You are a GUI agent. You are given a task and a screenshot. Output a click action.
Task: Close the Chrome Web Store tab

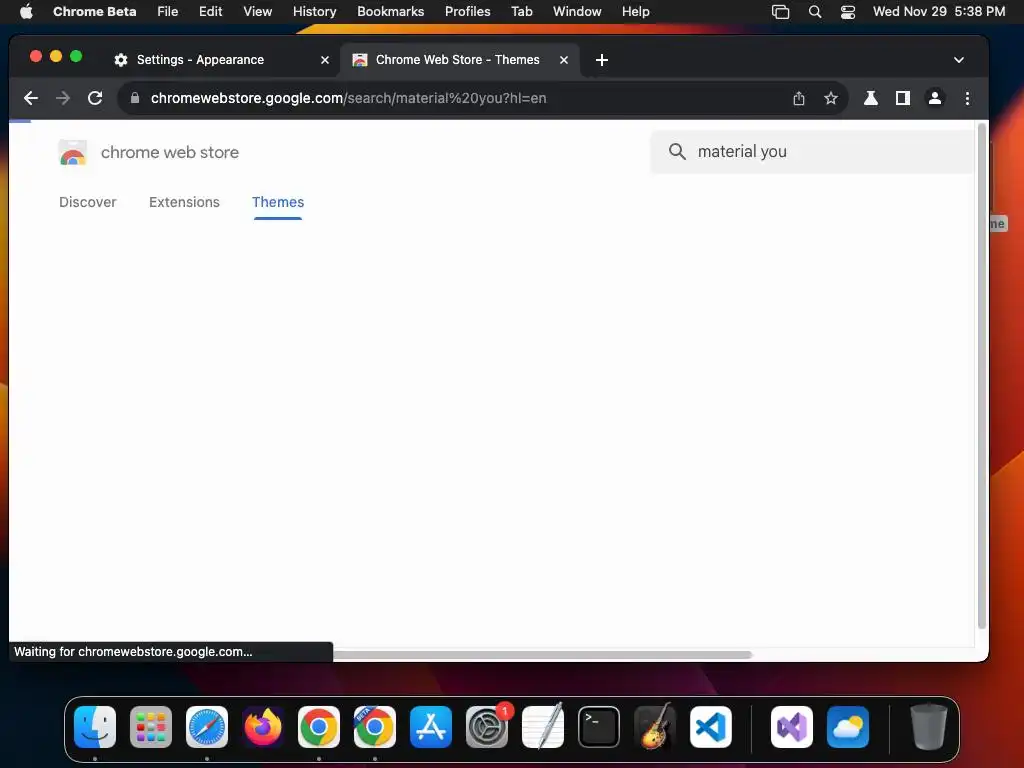pos(564,60)
